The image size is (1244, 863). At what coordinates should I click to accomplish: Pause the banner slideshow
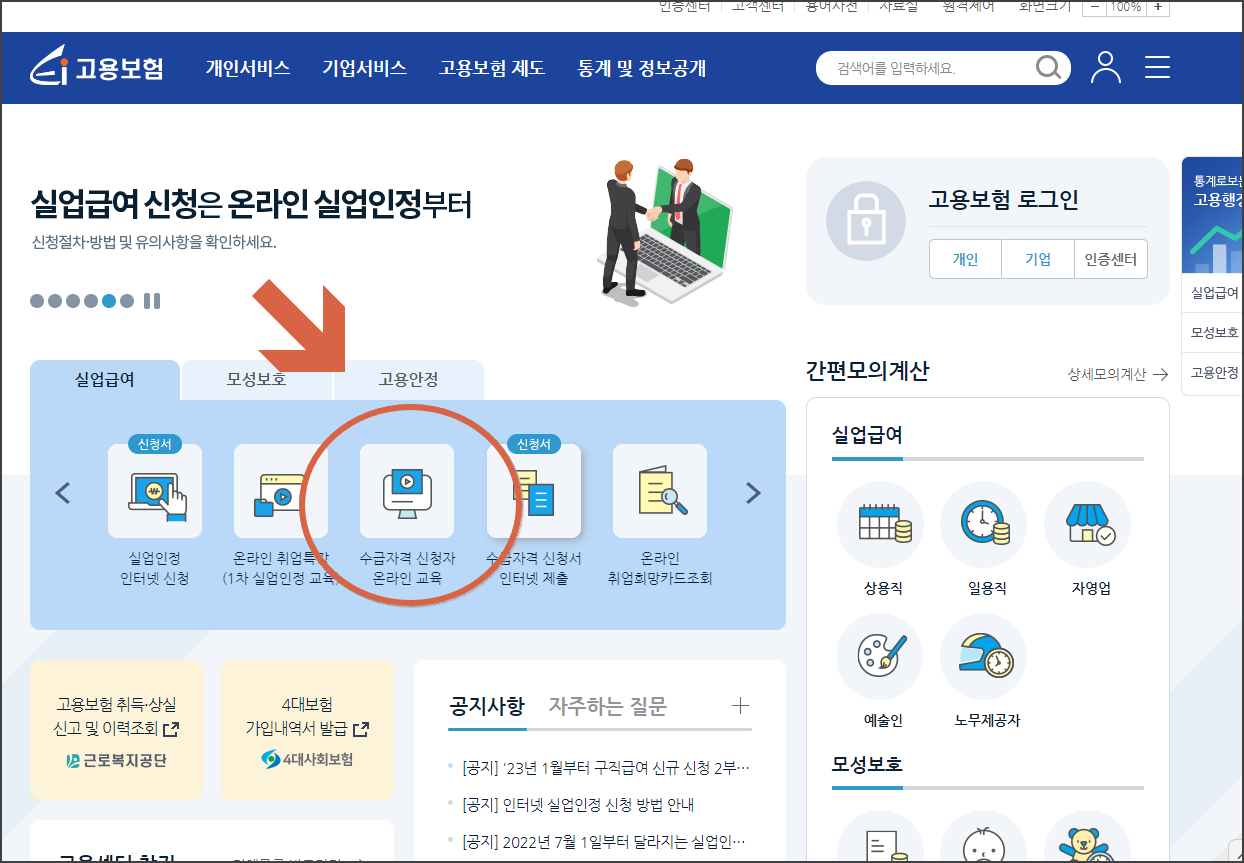(152, 301)
